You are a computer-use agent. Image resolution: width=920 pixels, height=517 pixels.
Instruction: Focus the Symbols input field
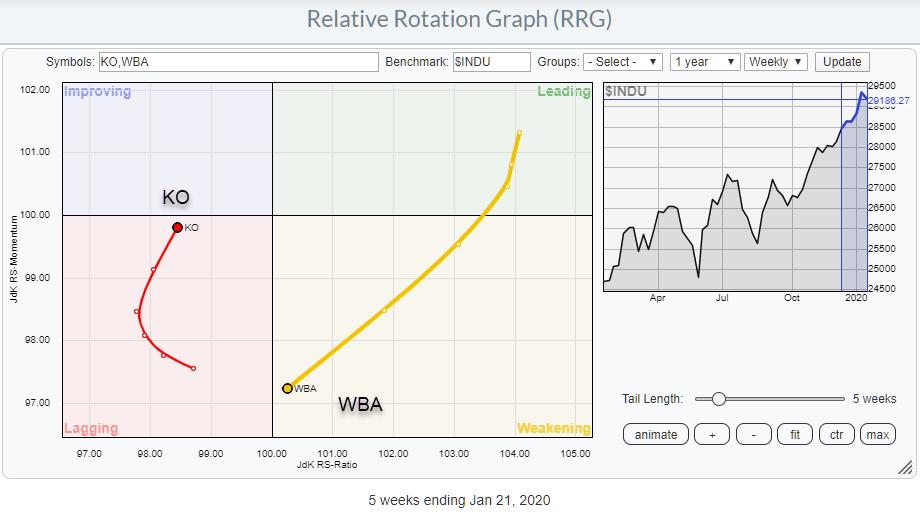pos(238,62)
